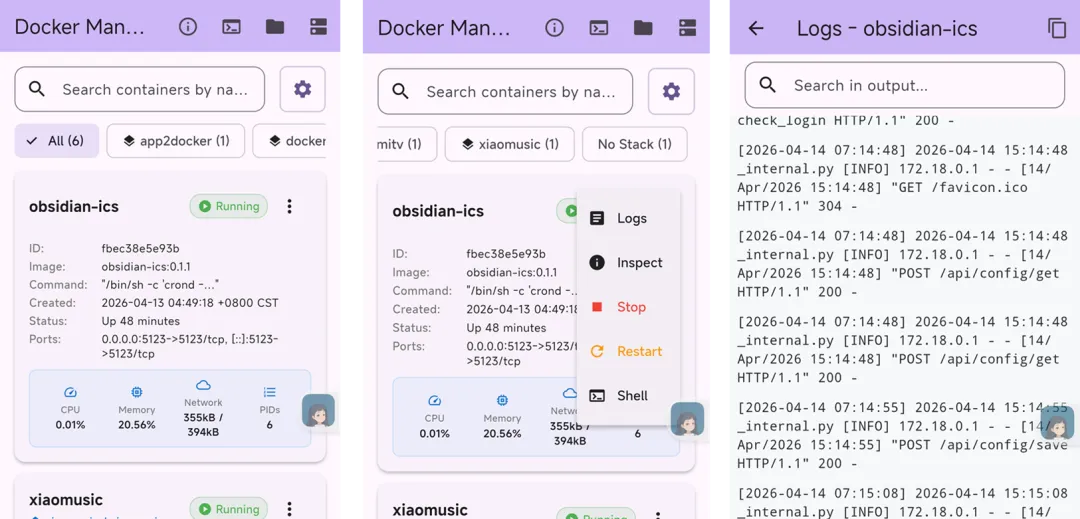
Task: Open gear settings beside search on All (6) screen
Action: [302, 89]
